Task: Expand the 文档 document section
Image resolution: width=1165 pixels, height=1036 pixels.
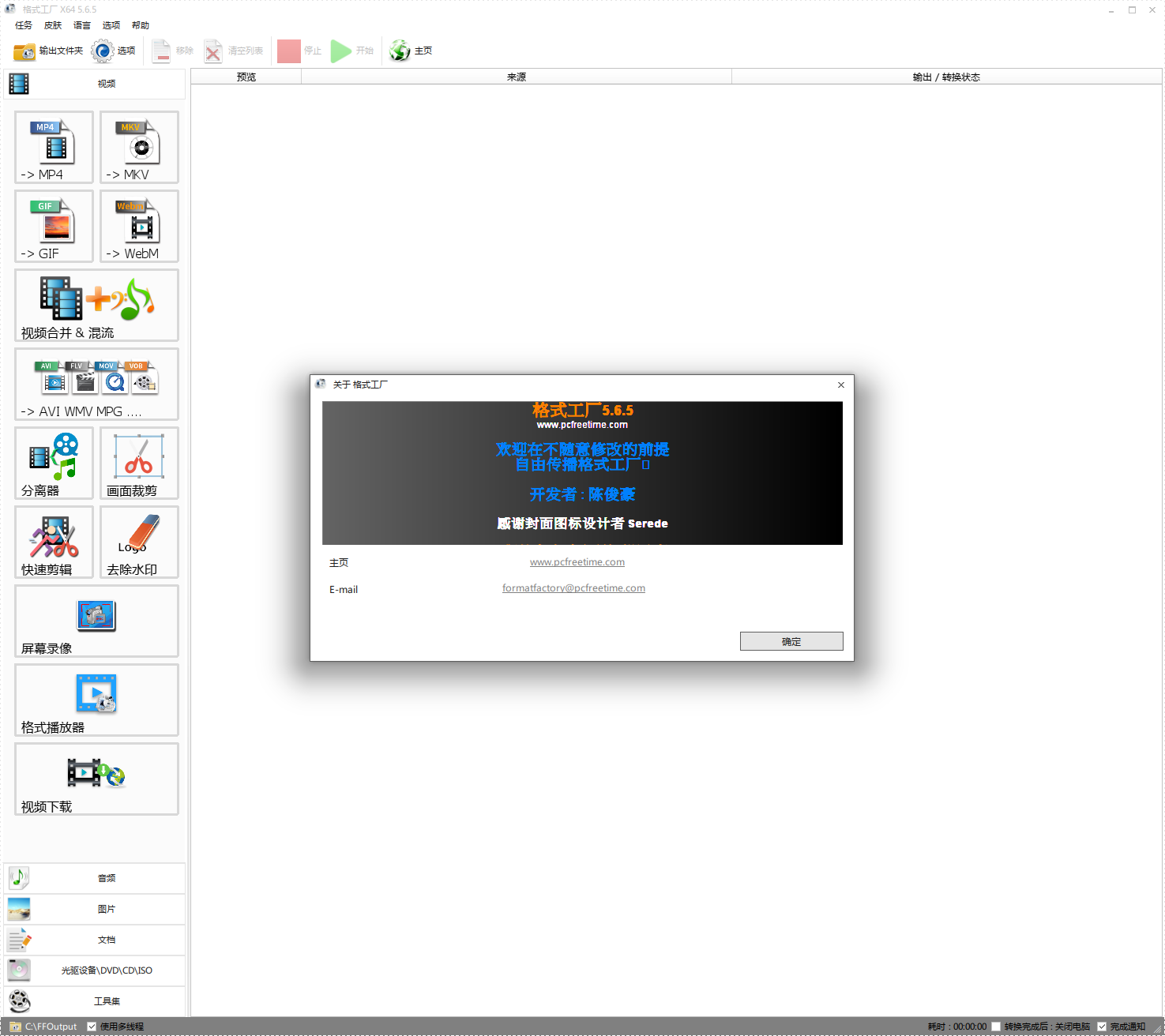Action: (95, 940)
